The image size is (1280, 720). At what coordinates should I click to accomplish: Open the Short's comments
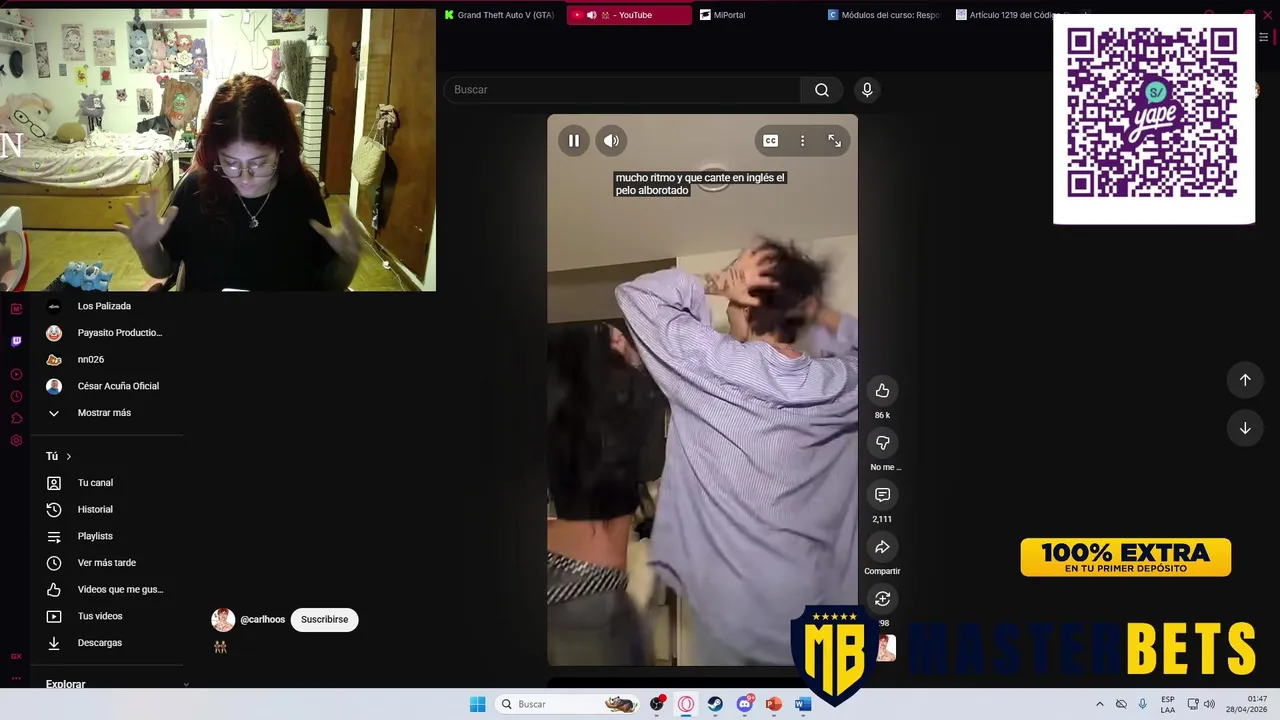[882, 495]
